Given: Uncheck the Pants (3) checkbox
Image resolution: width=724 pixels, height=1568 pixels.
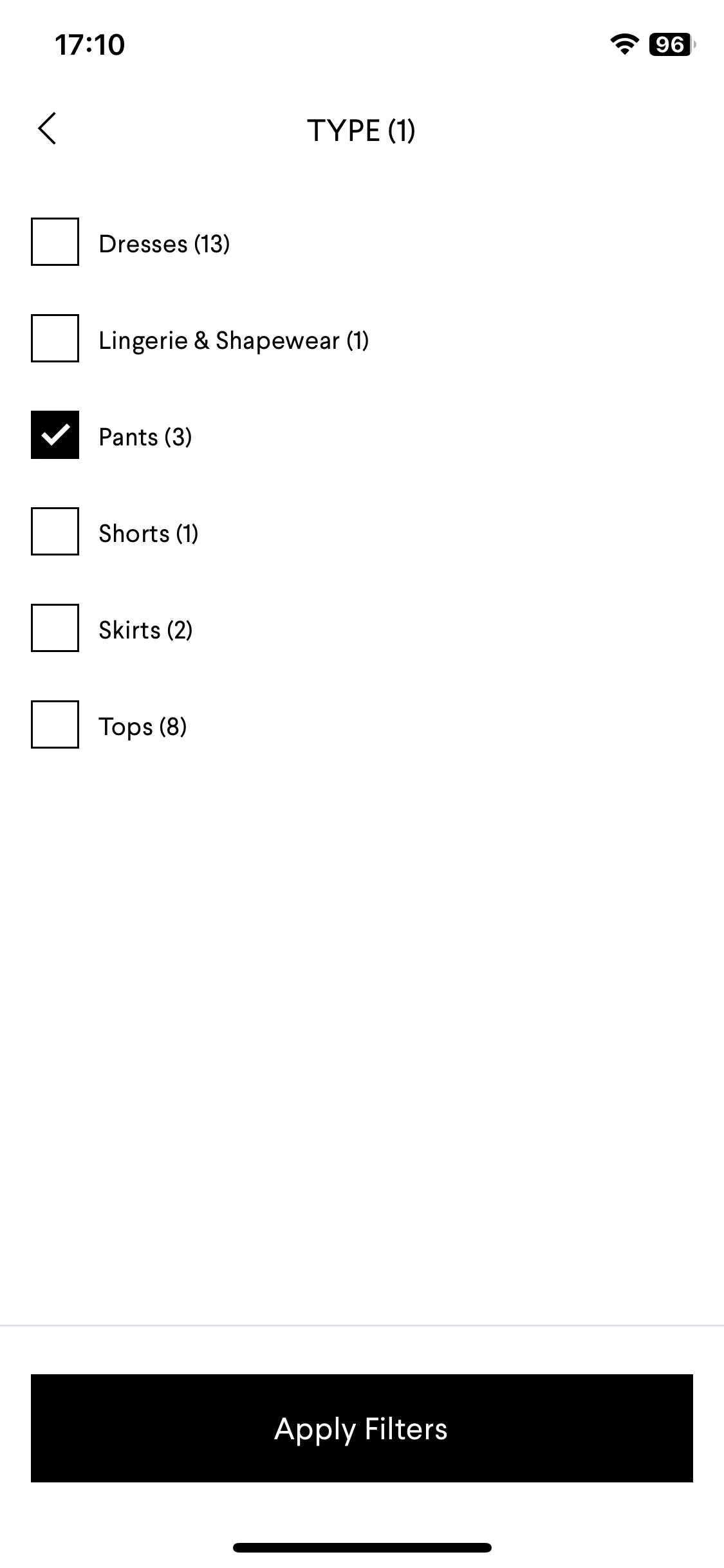Looking at the screenshot, I should click(55, 435).
